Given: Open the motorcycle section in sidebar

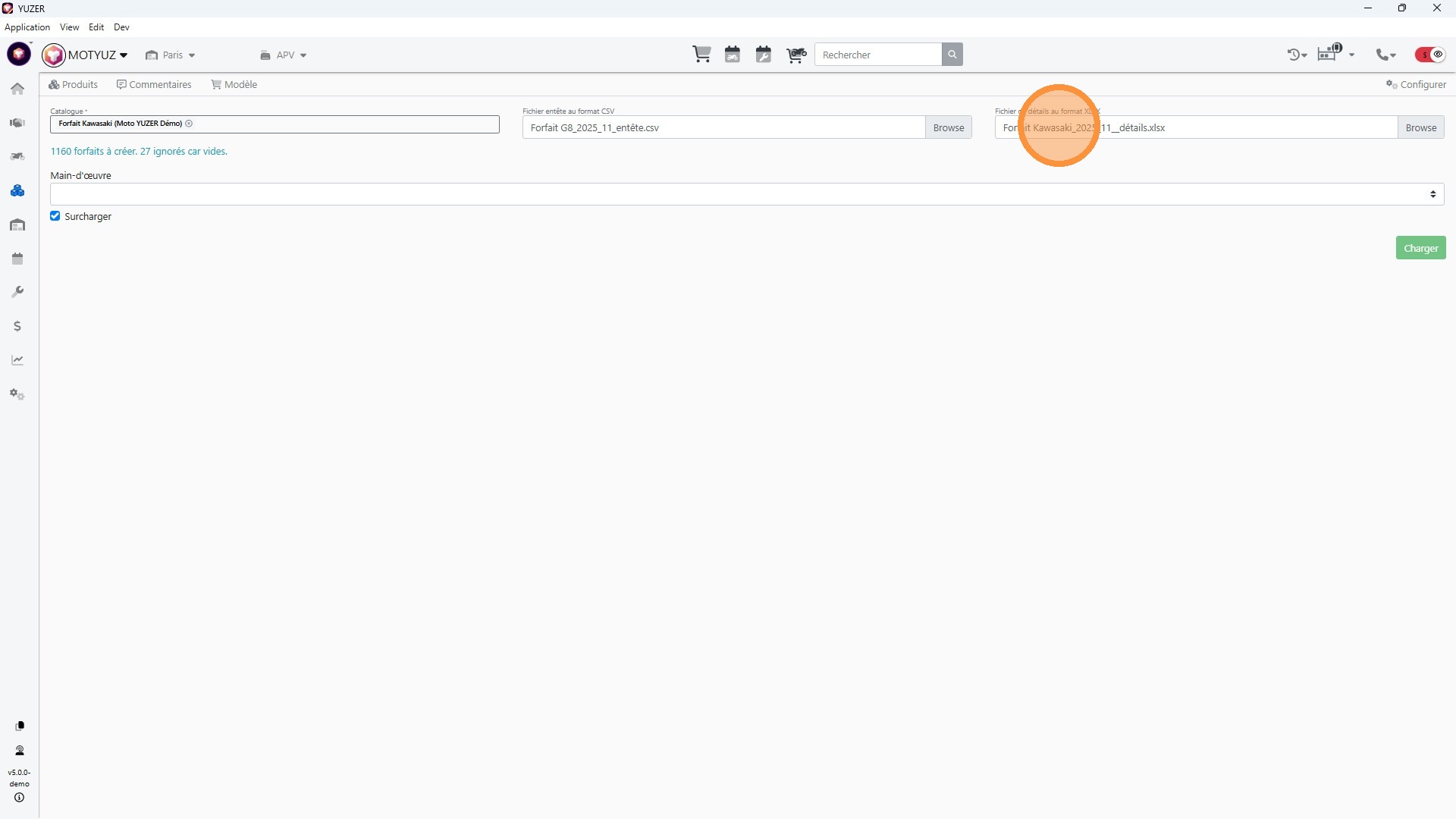Looking at the screenshot, I should [x=17, y=157].
